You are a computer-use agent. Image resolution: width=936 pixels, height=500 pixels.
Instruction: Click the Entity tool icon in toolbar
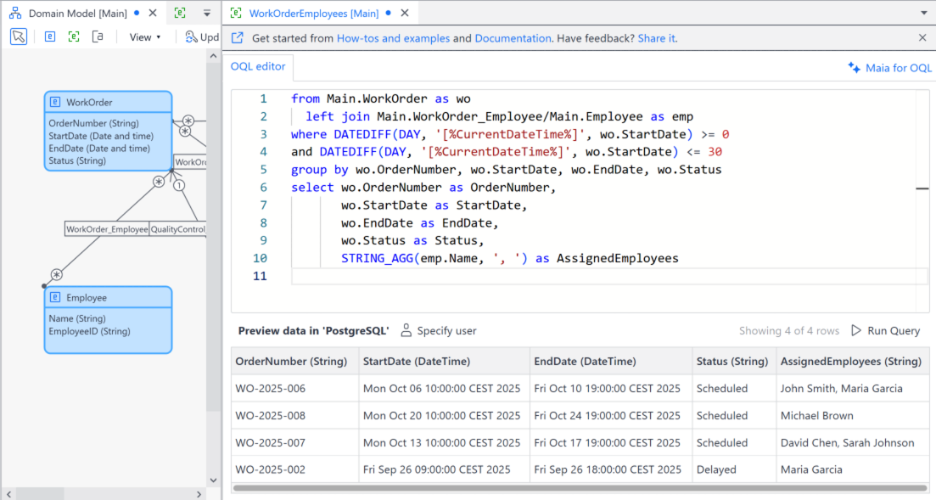50,37
